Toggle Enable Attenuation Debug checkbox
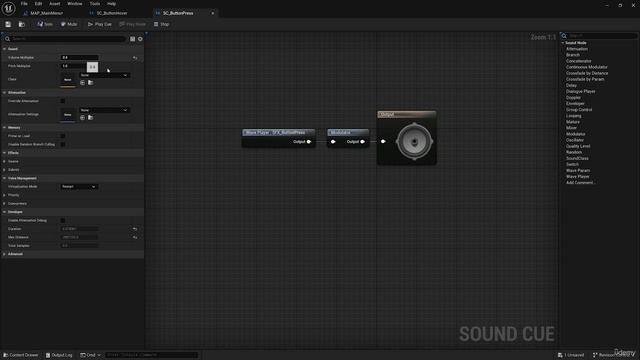The width and height of the screenshot is (640, 360). pyautogui.click(x=62, y=220)
